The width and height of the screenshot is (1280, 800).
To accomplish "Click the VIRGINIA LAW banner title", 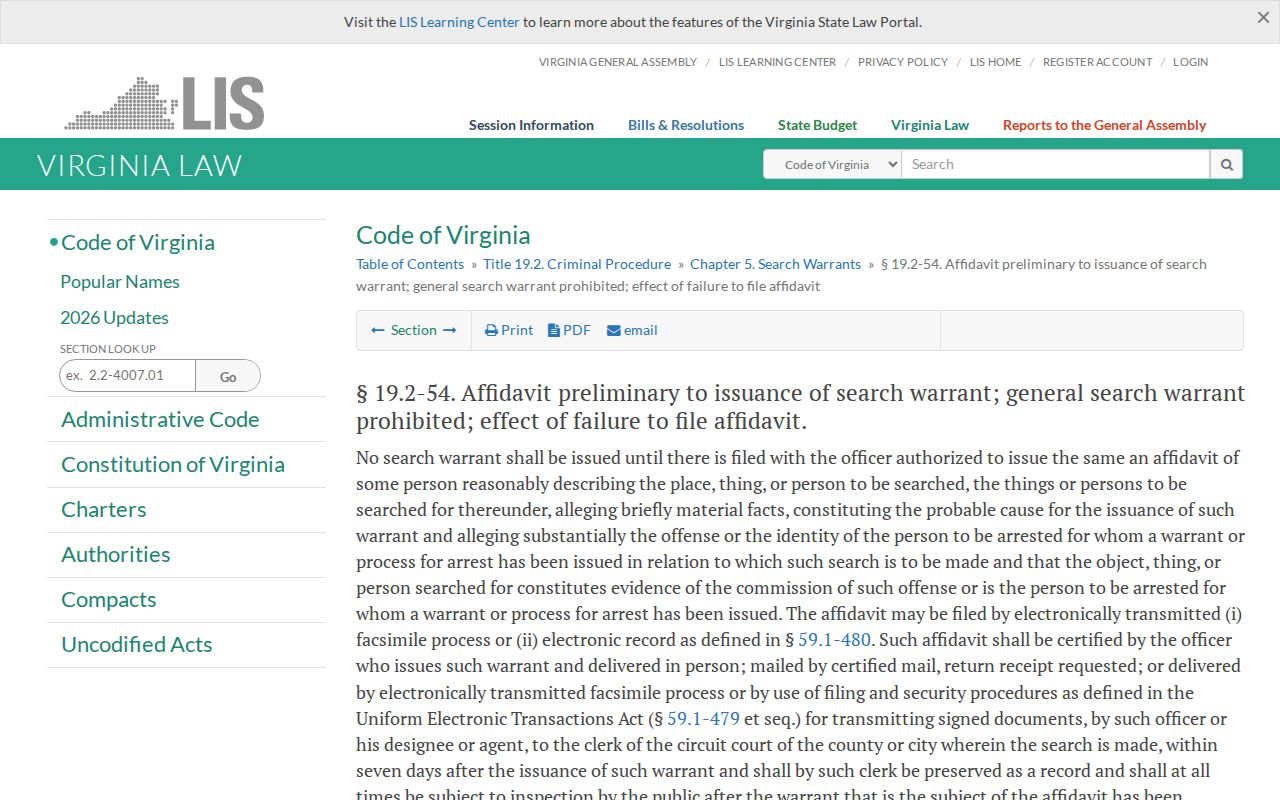I will [x=140, y=165].
